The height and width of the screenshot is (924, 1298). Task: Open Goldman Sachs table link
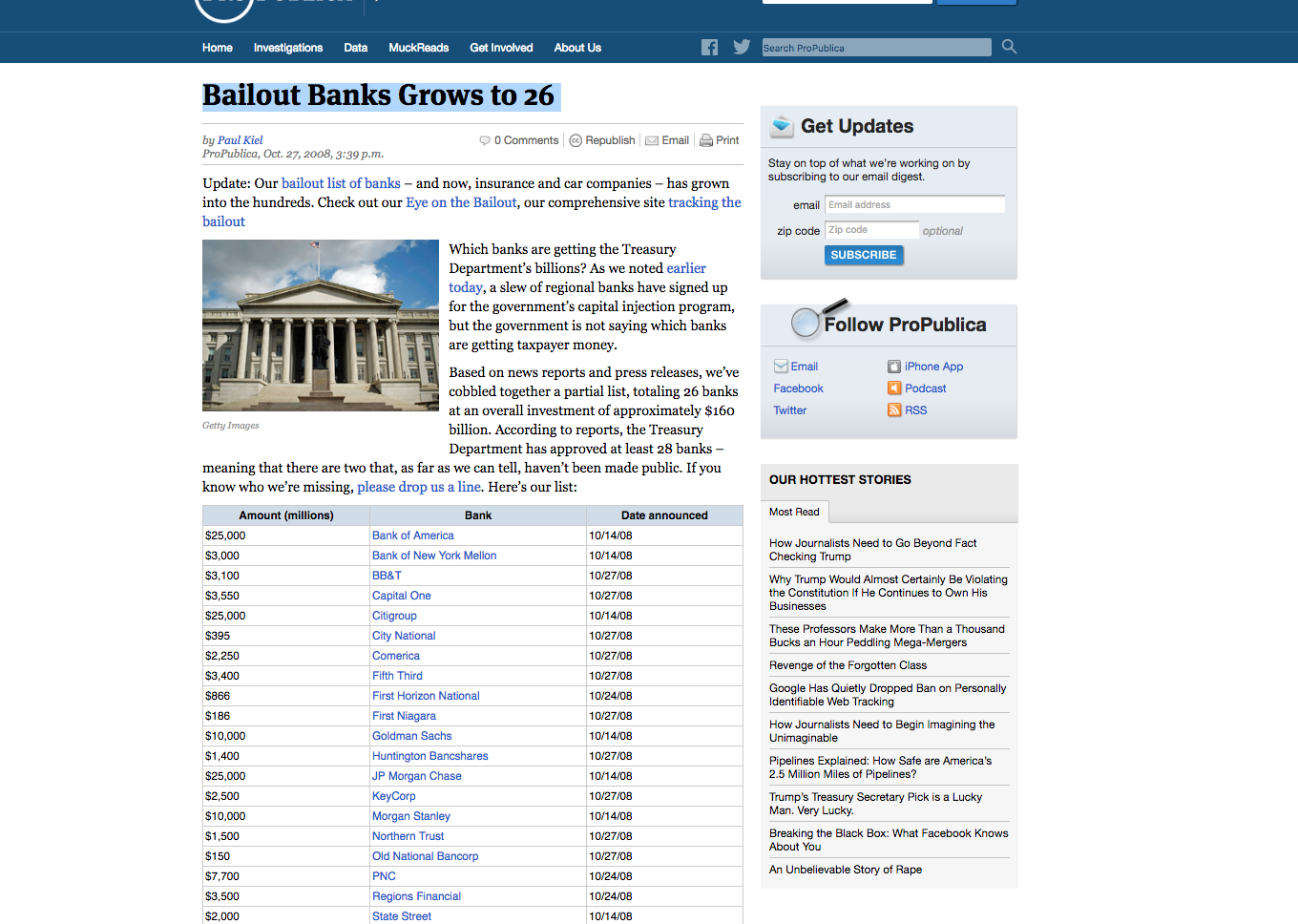pos(412,736)
